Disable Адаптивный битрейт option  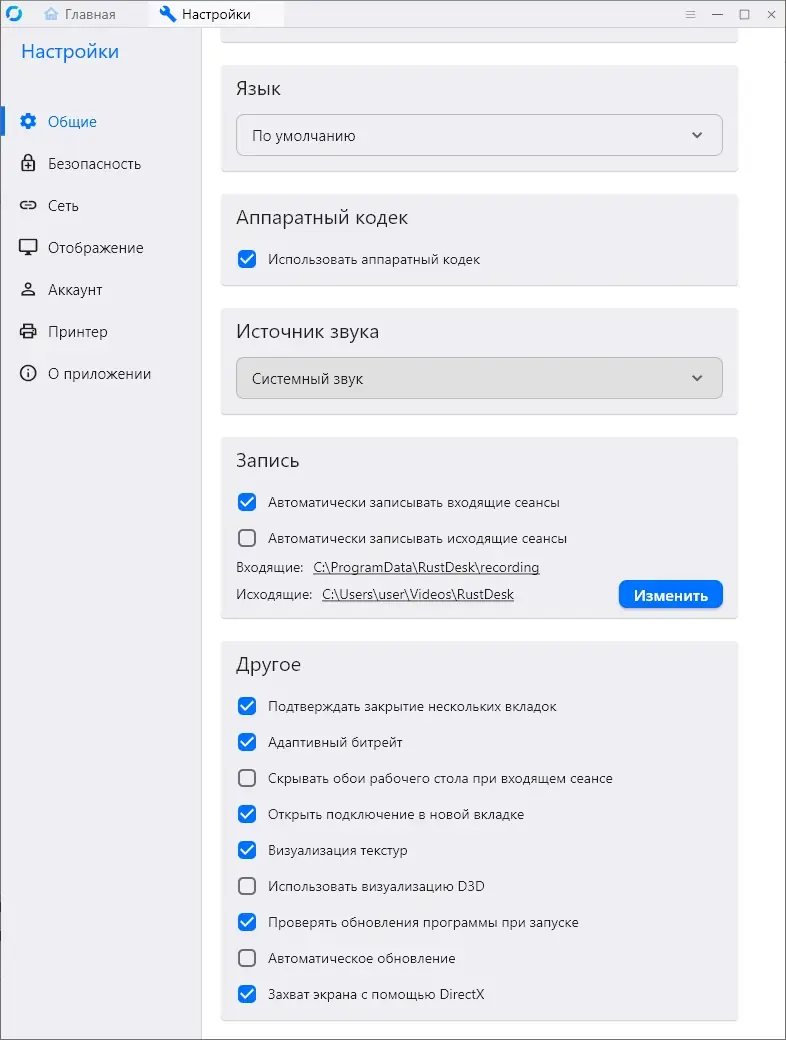click(x=247, y=742)
